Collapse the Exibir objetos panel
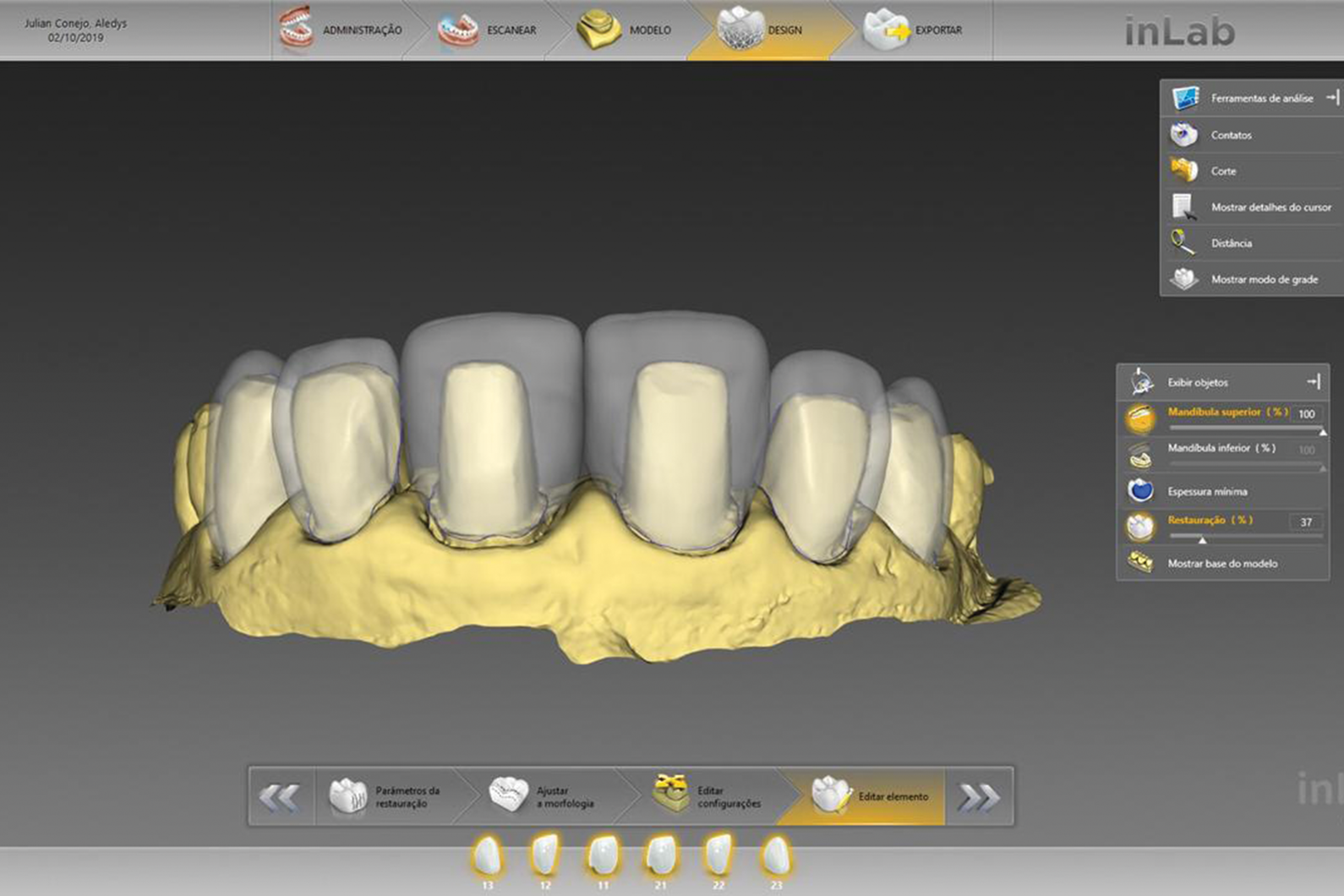 1314,382
